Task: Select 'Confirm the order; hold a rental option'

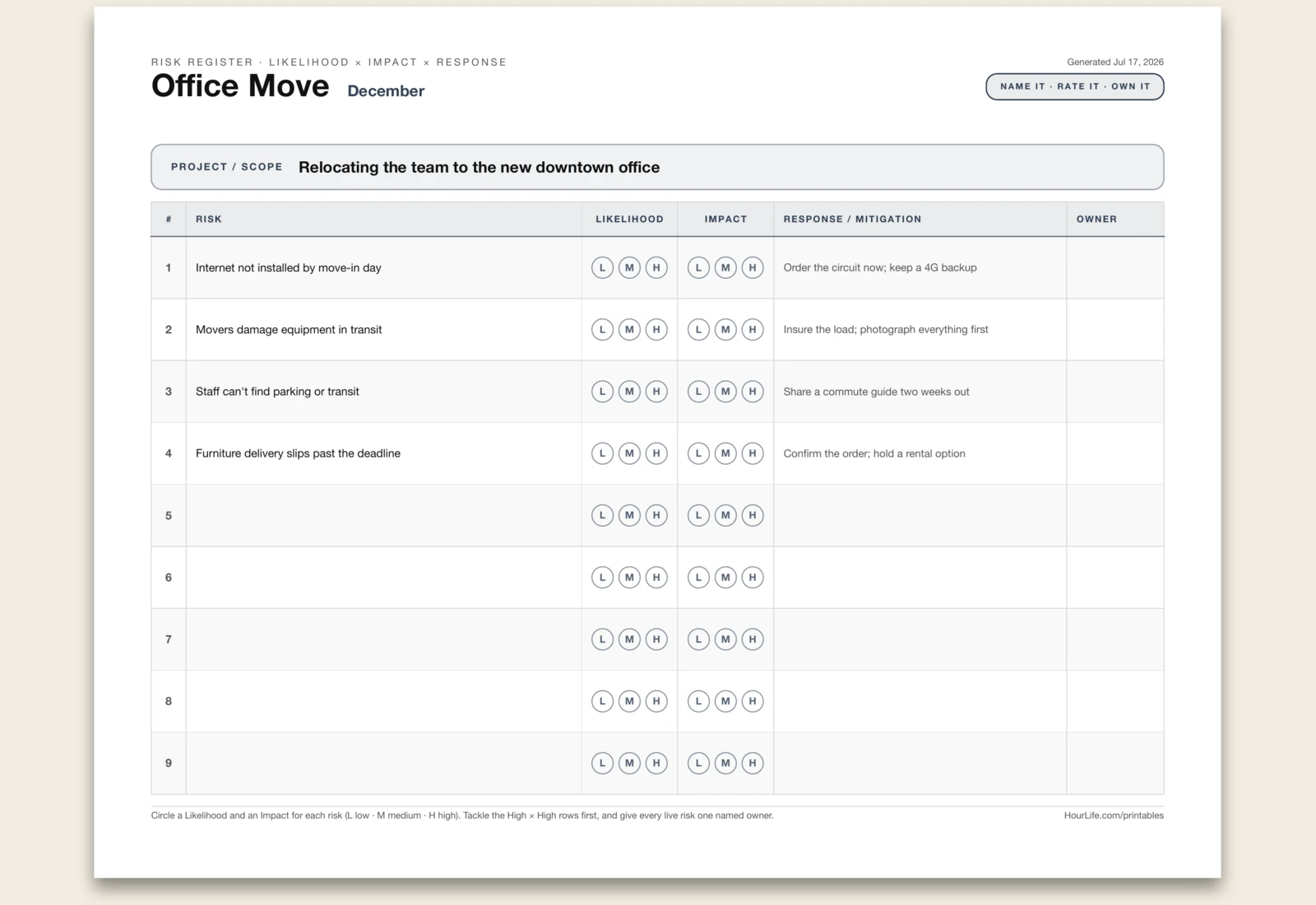Action: pyautogui.click(x=874, y=453)
